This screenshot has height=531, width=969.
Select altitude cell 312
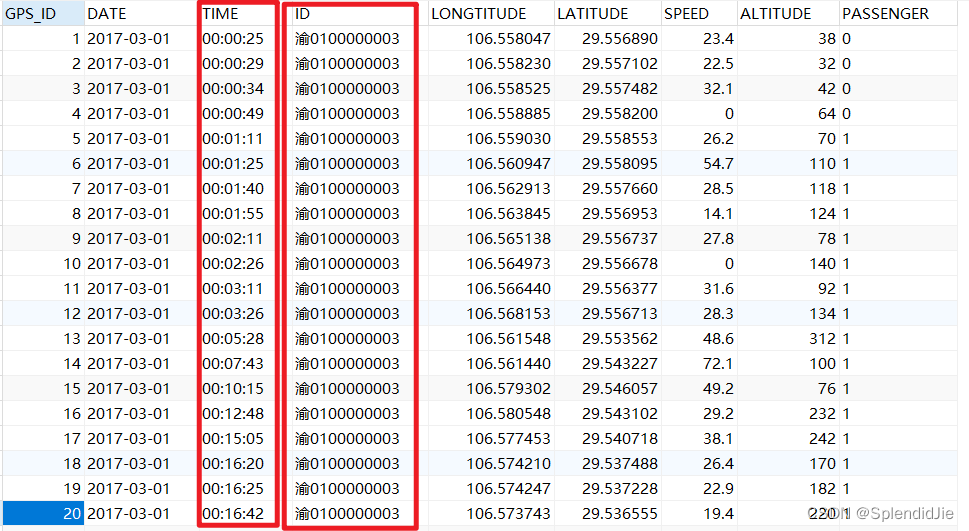tap(823, 339)
